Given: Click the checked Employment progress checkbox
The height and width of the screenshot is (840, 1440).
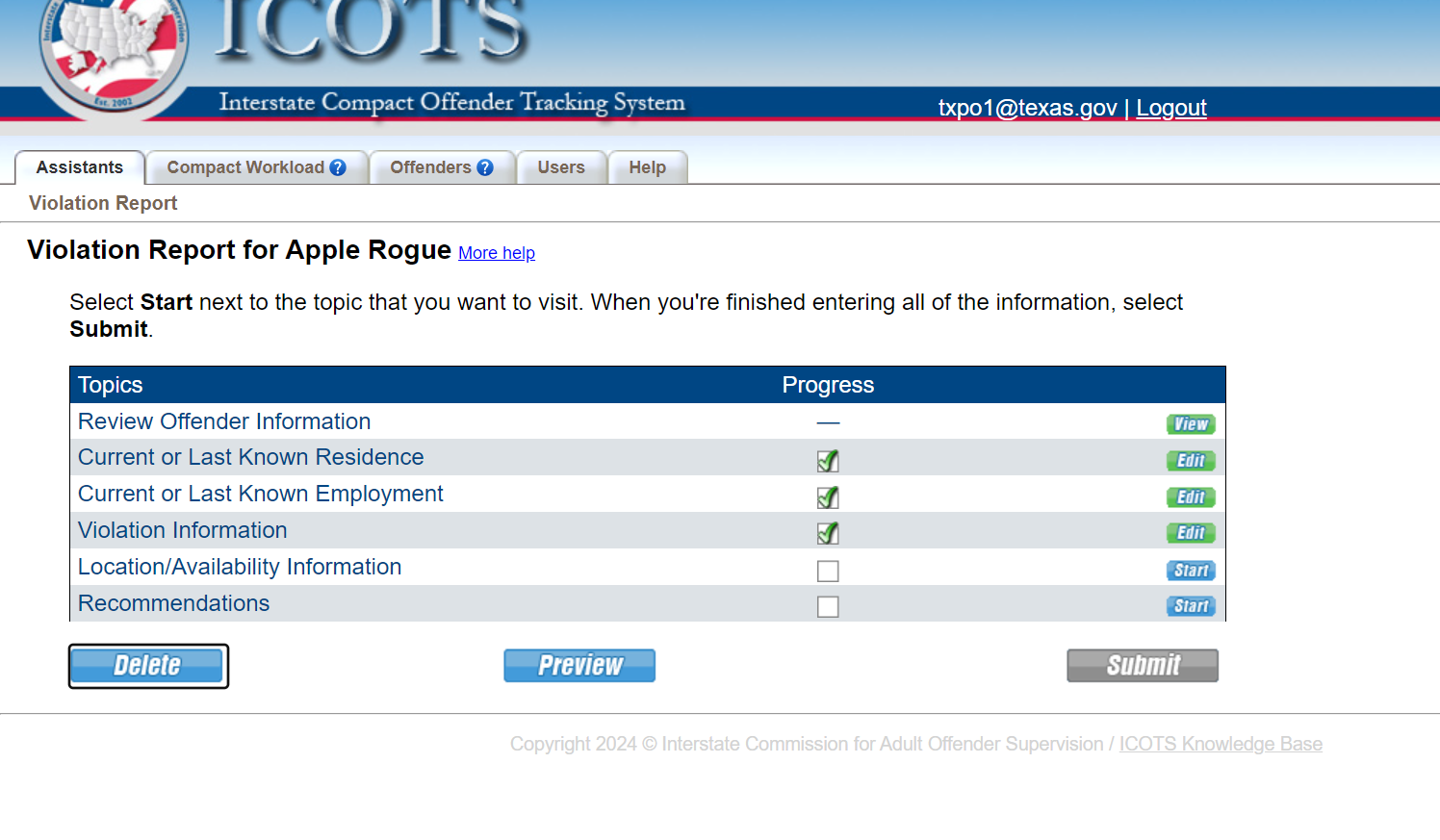Looking at the screenshot, I should point(828,497).
